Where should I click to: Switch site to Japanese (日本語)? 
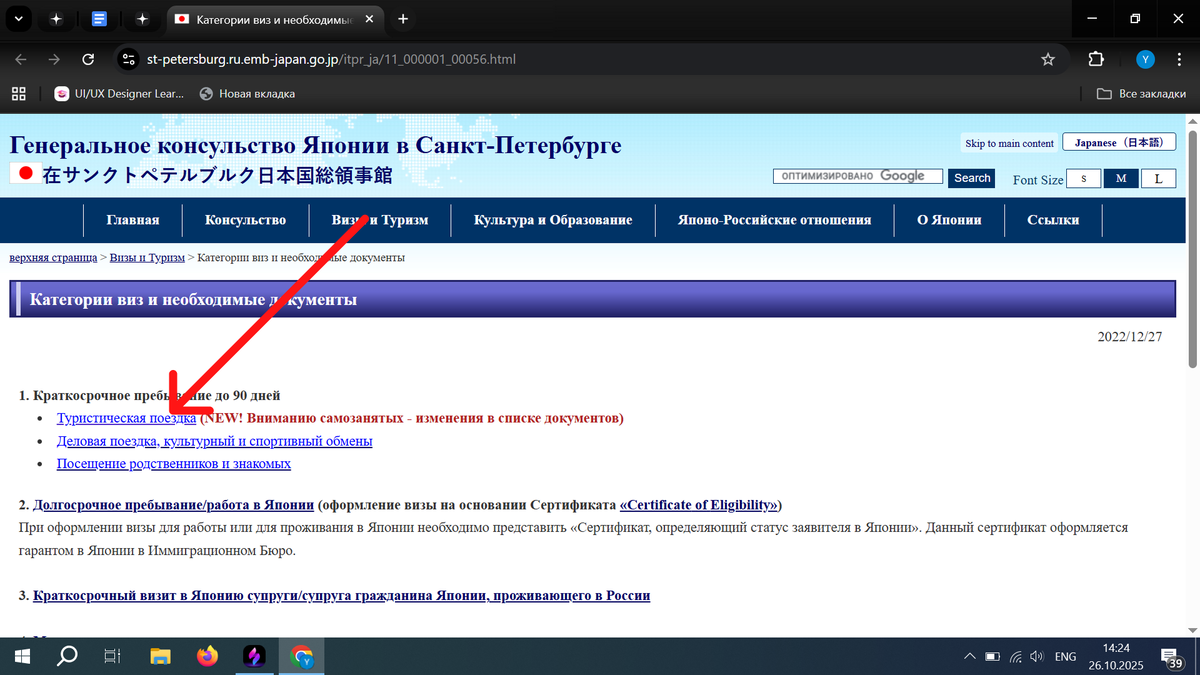click(1119, 143)
